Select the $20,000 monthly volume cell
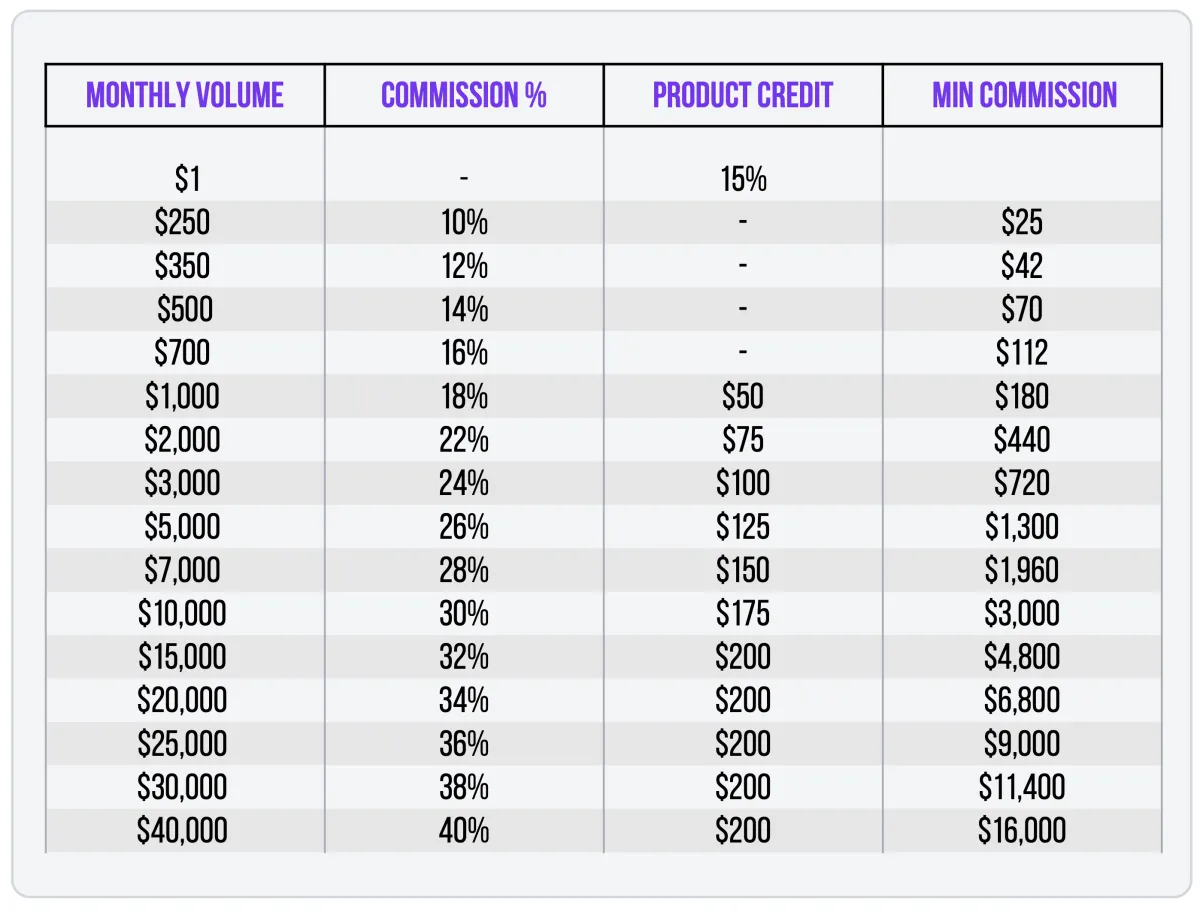1200x912 pixels. coord(183,700)
